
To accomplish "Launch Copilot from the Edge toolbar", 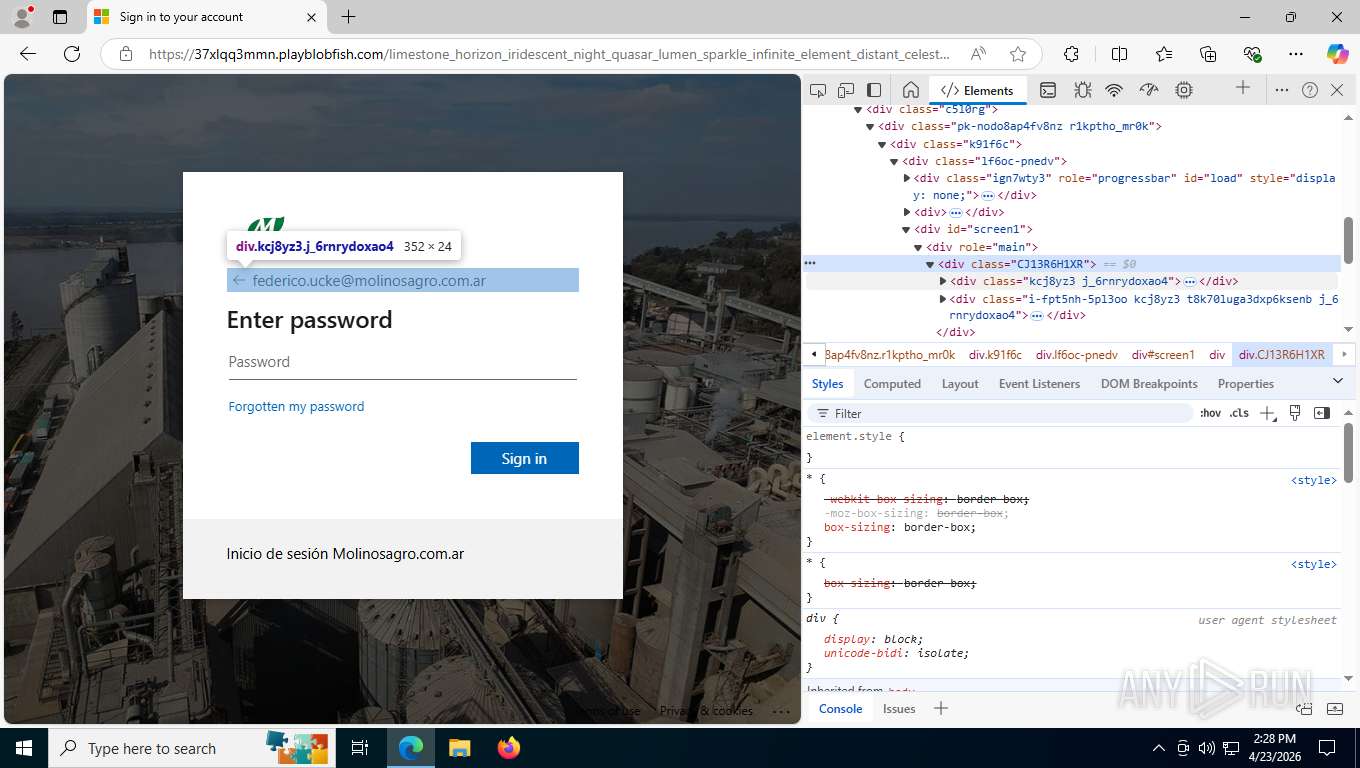I will 1337,54.
